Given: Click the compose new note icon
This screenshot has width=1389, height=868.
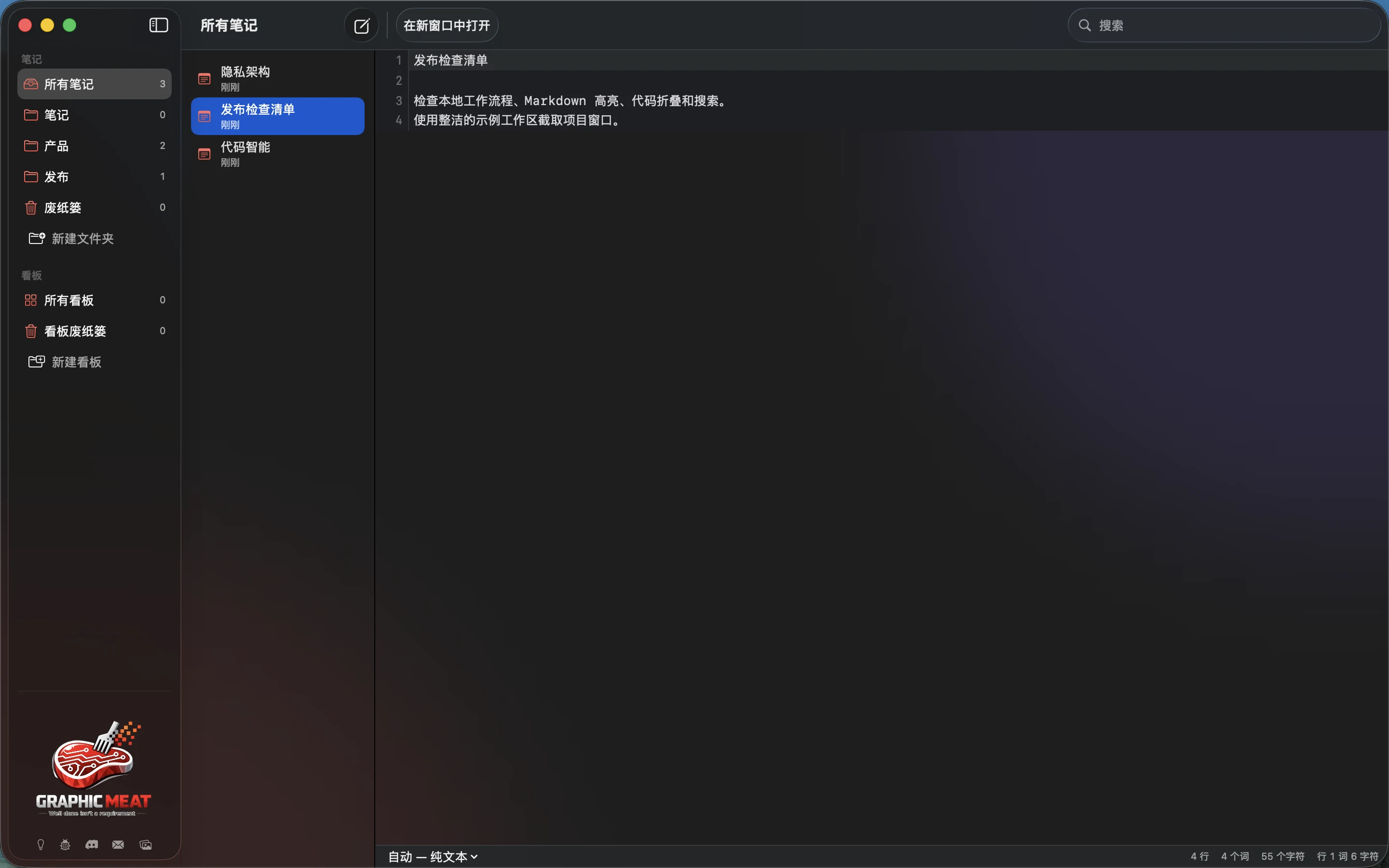Looking at the screenshot, I should click(362, 26).
